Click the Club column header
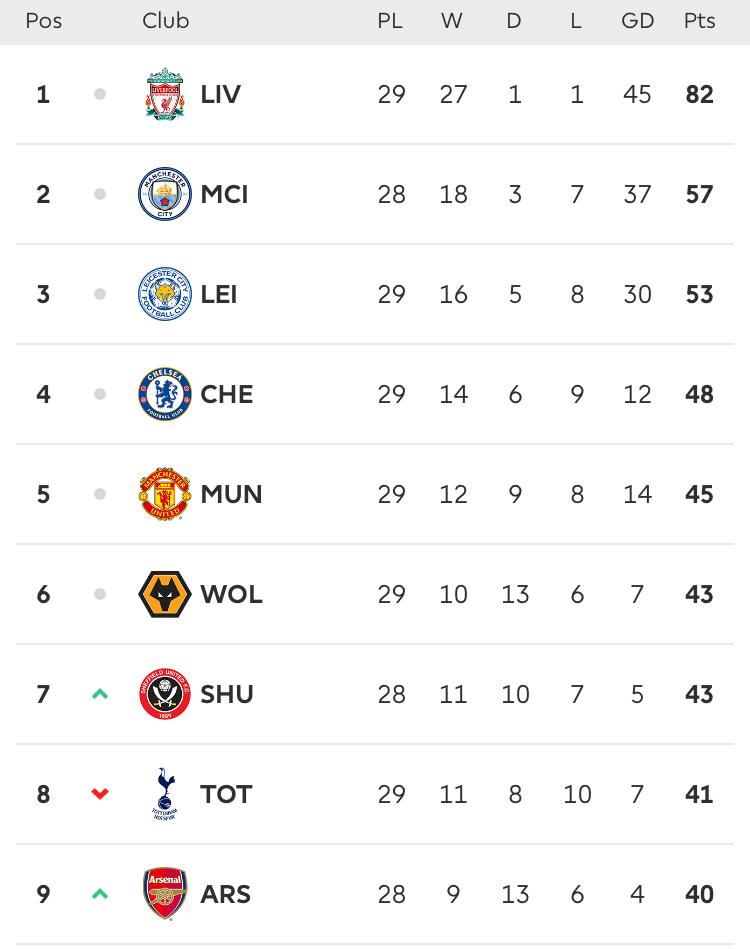 pyautogui.click(x=165, y=21)
